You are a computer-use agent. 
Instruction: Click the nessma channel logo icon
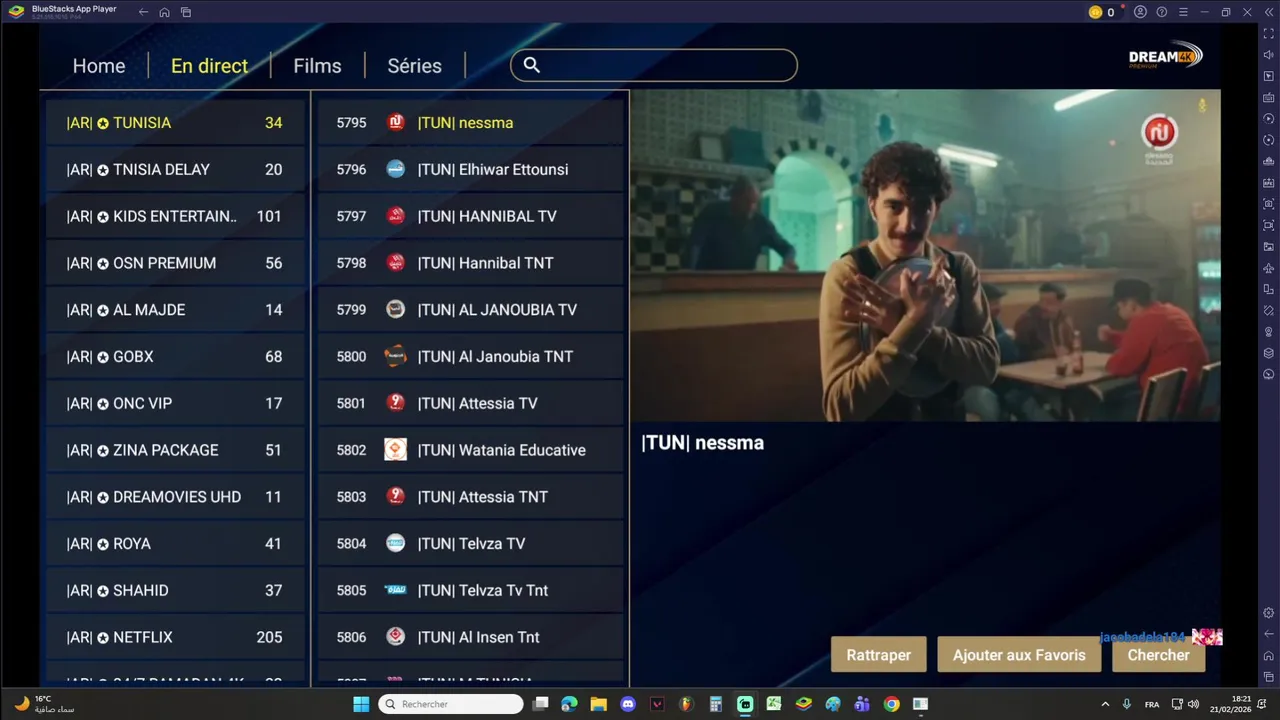(x=396, y=122)
